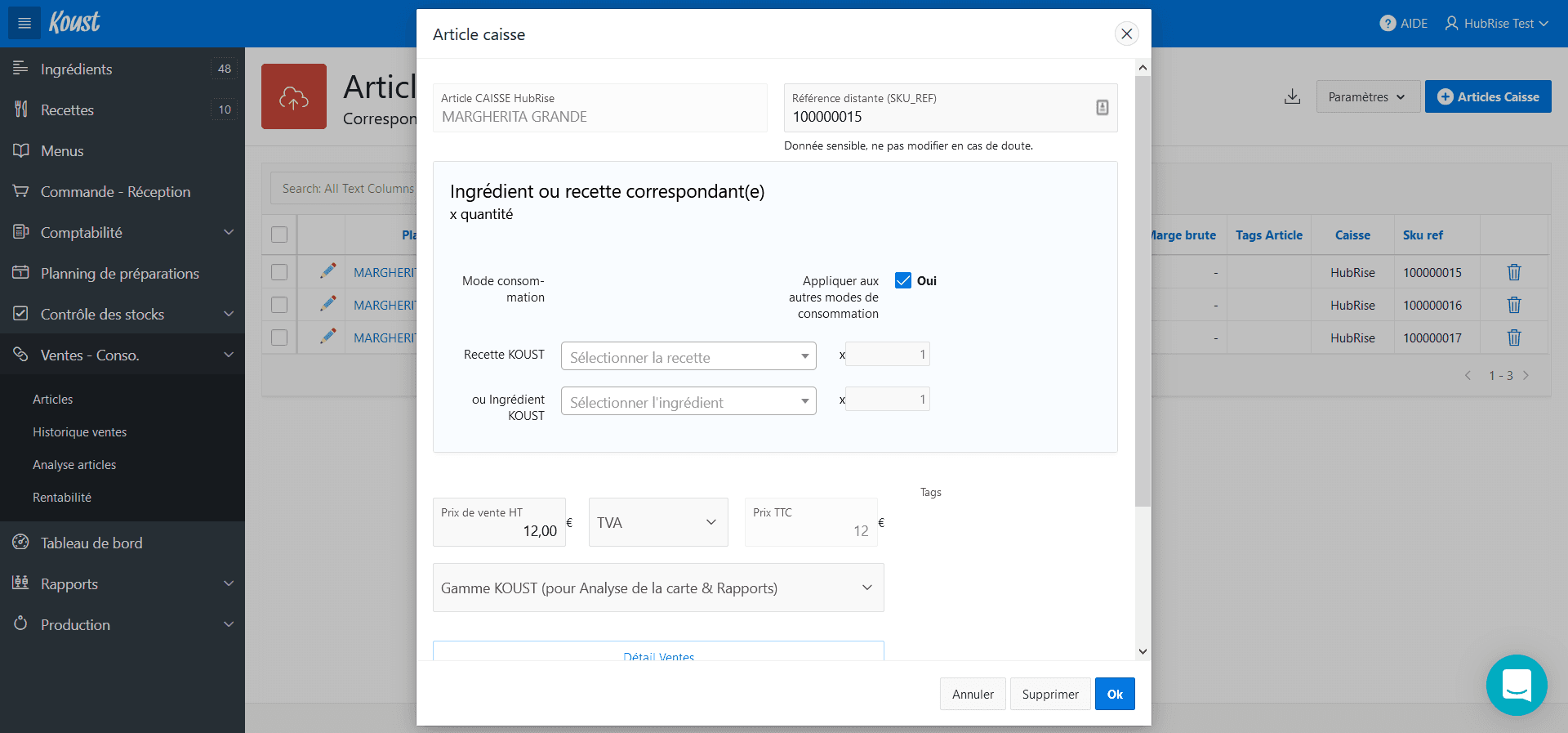The width and height of the screenshot is (1568, 733).
Task: Click the ingredient quantity field
Action: [888, 399]
